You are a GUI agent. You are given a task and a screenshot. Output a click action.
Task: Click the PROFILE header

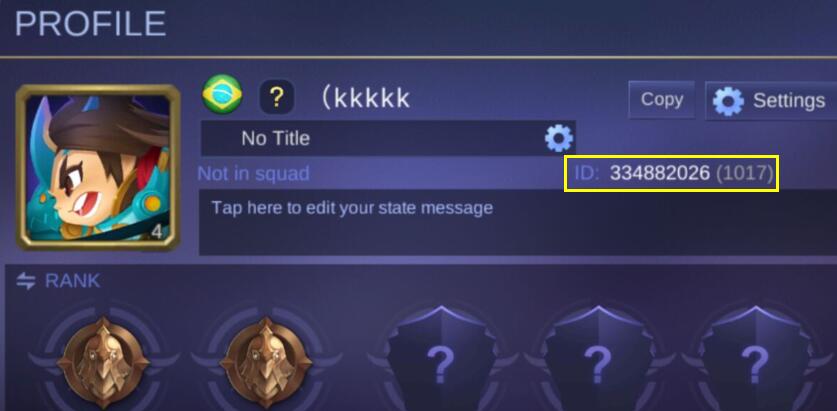tap(90, 23)
